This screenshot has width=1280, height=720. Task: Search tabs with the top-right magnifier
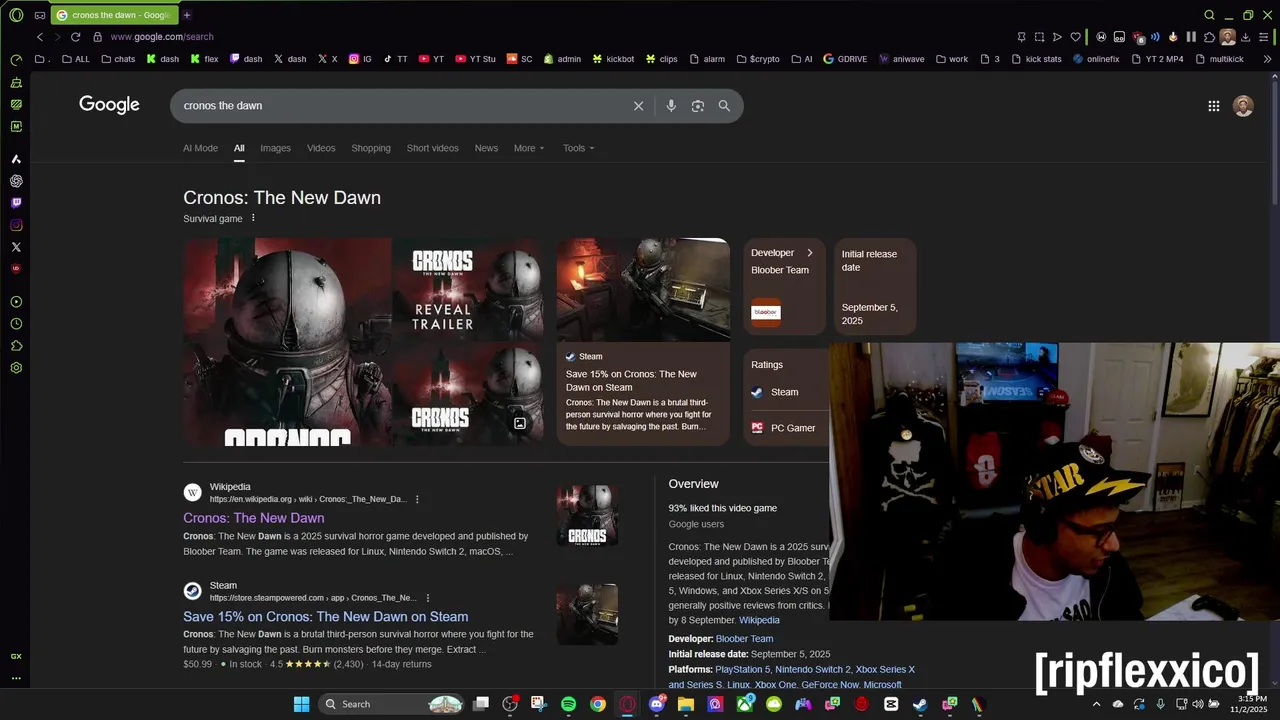point(1209,15)
